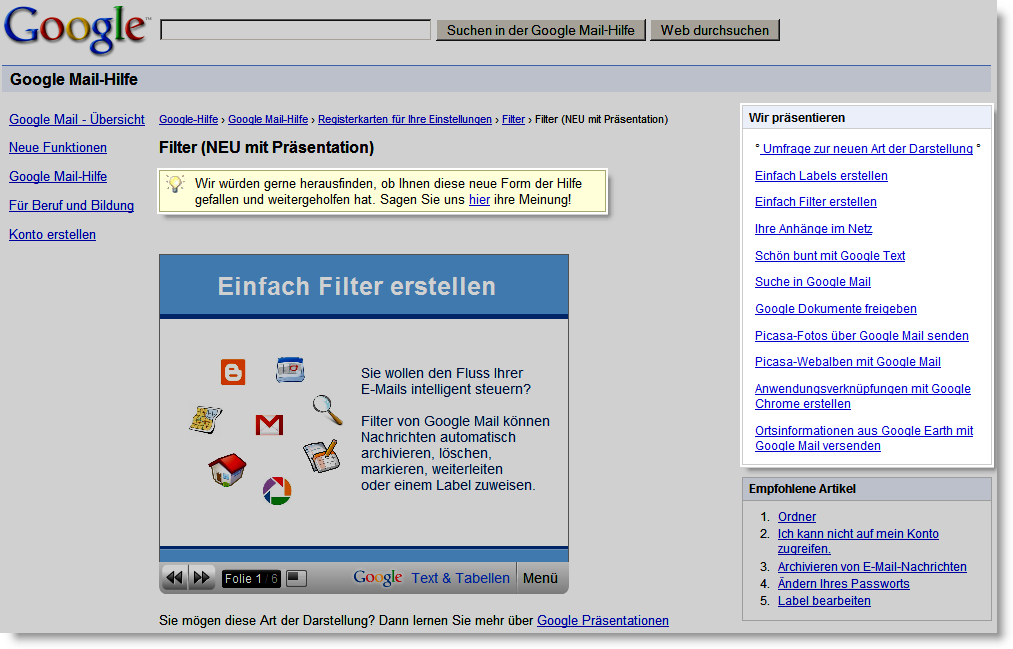This screenshot has width=1013, height=649.
Task: Click the Picasa pinwheel icon in the slide
Action: pos(277,491)
